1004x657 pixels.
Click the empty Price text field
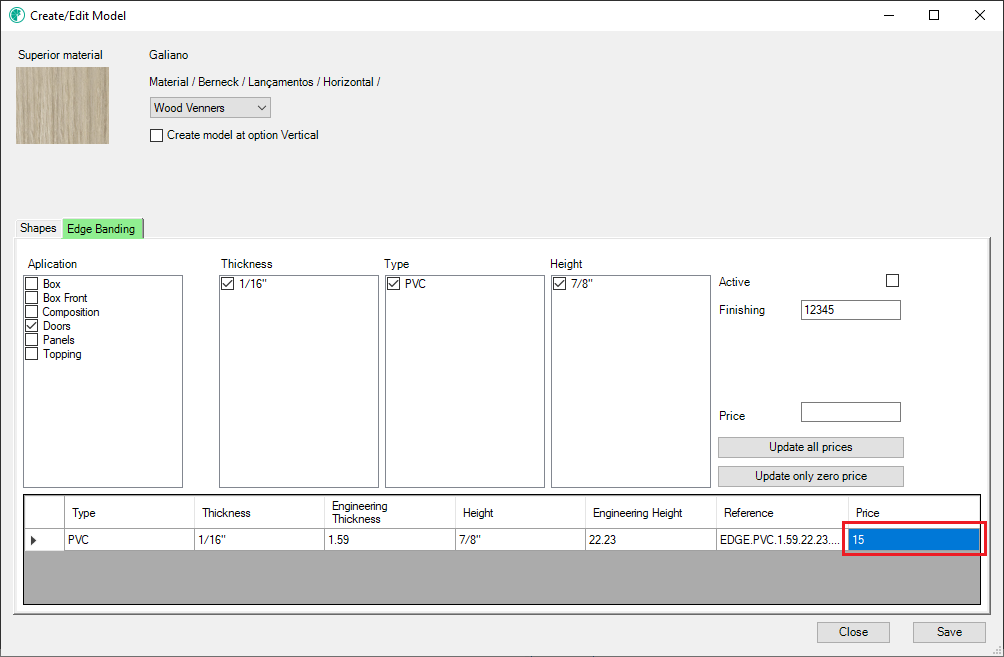(850, 412)
